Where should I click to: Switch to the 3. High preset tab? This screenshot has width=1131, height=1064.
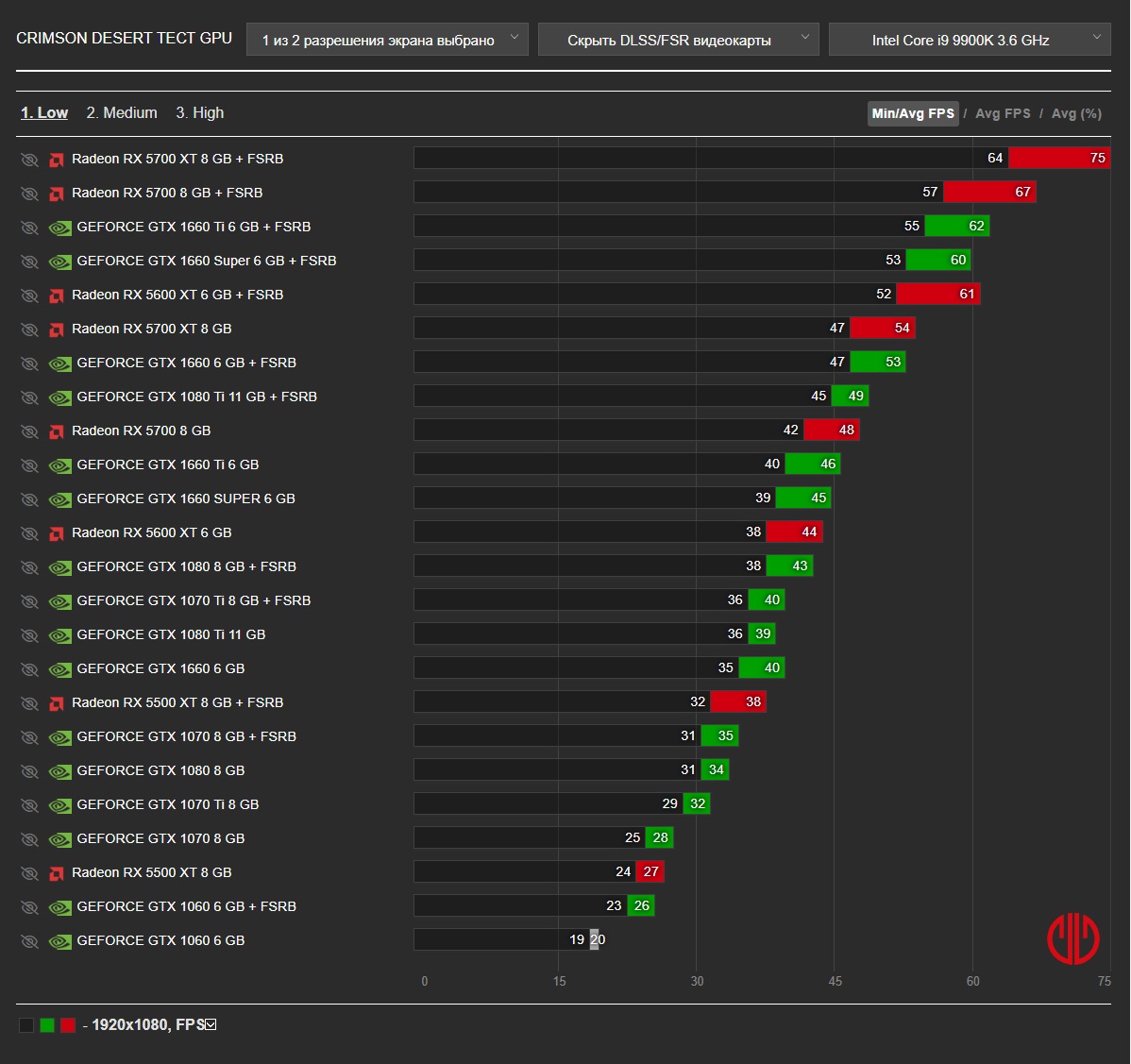(200, 112)
